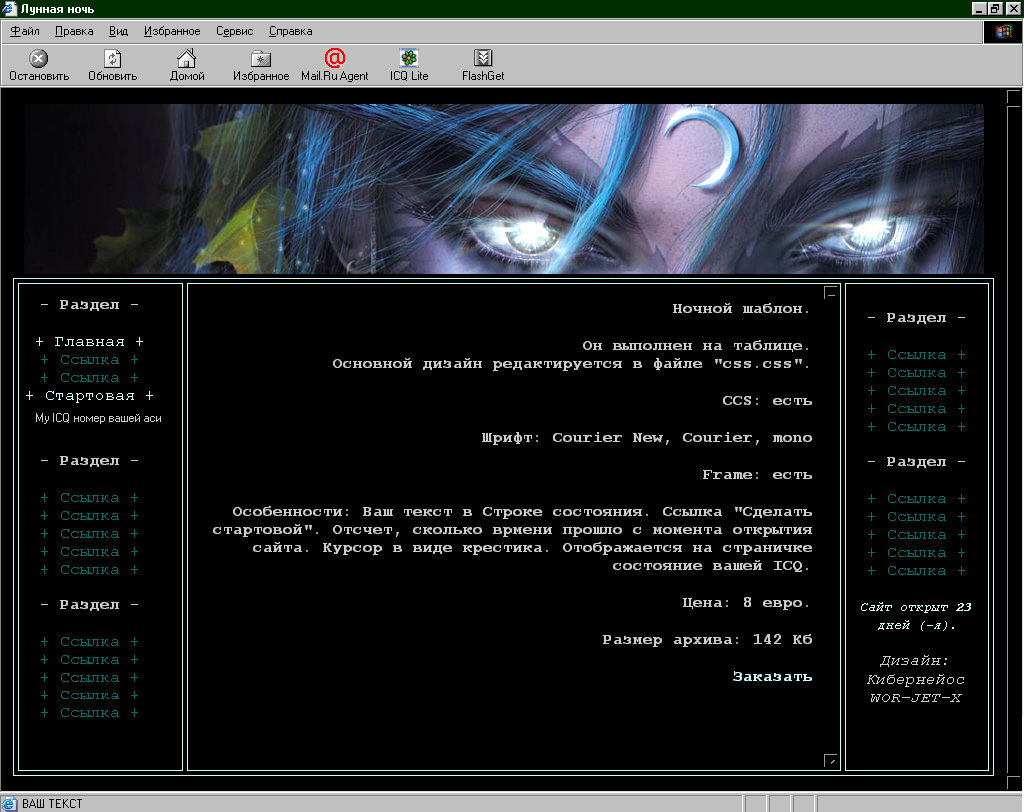Open the Правка menu
Viewport: 1024px width, 812px height.
(74, 31)
